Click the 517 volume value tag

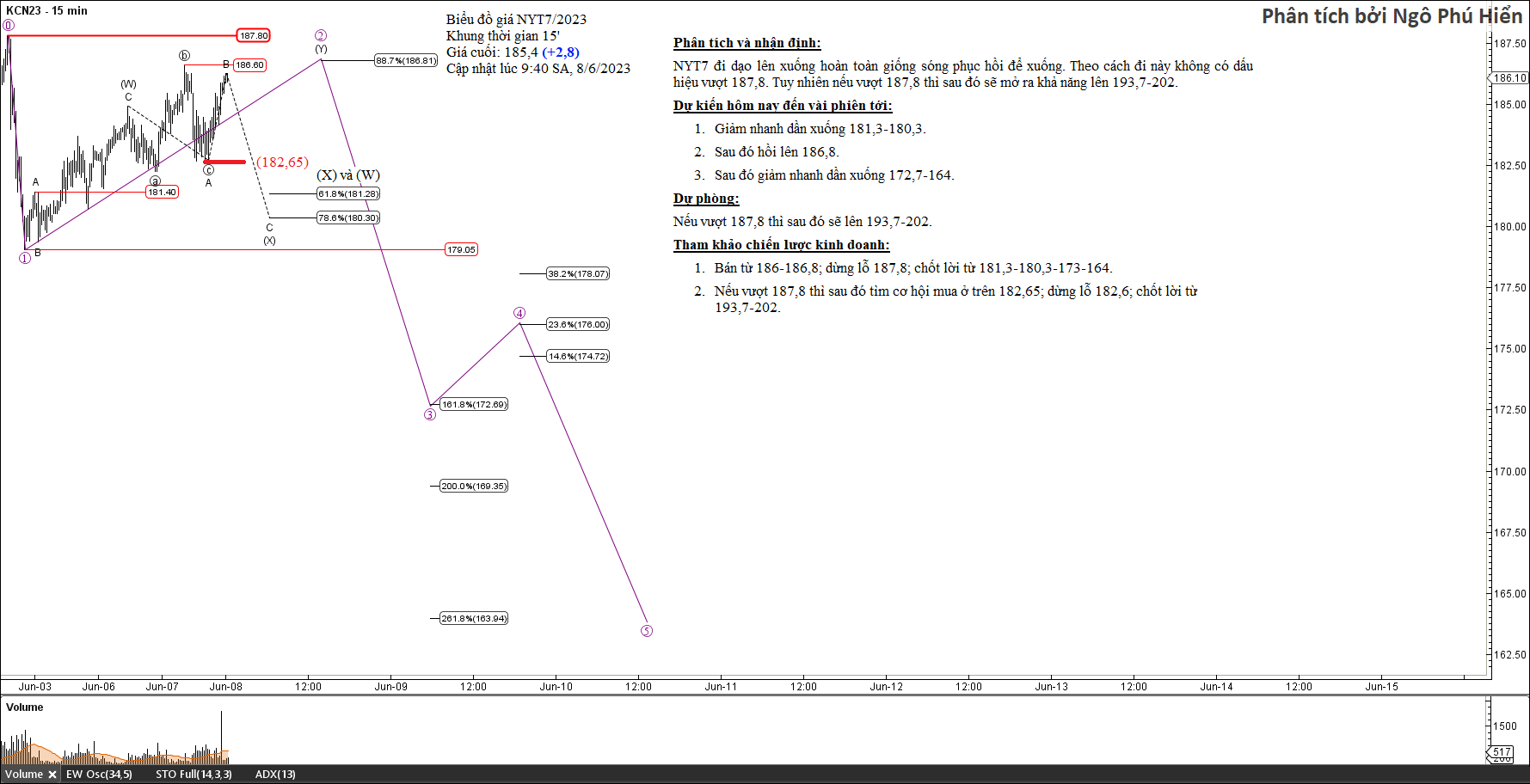[1502, 751]
